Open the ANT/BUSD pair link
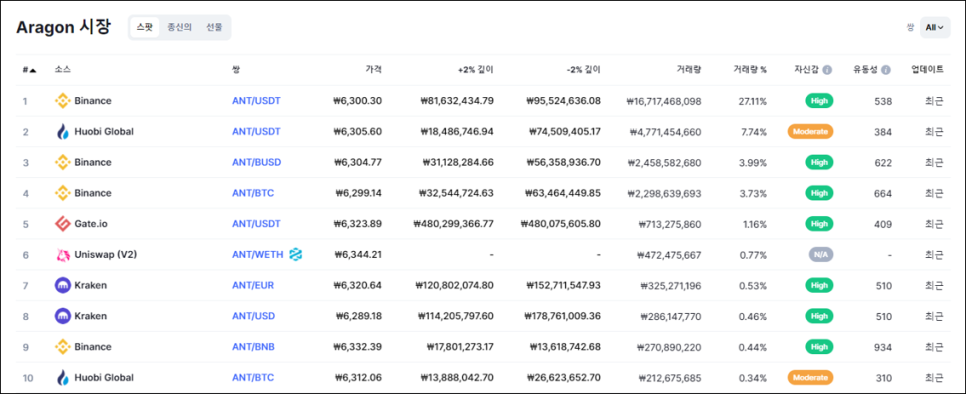Screen dimensions: 966x394 click(257, 163)
